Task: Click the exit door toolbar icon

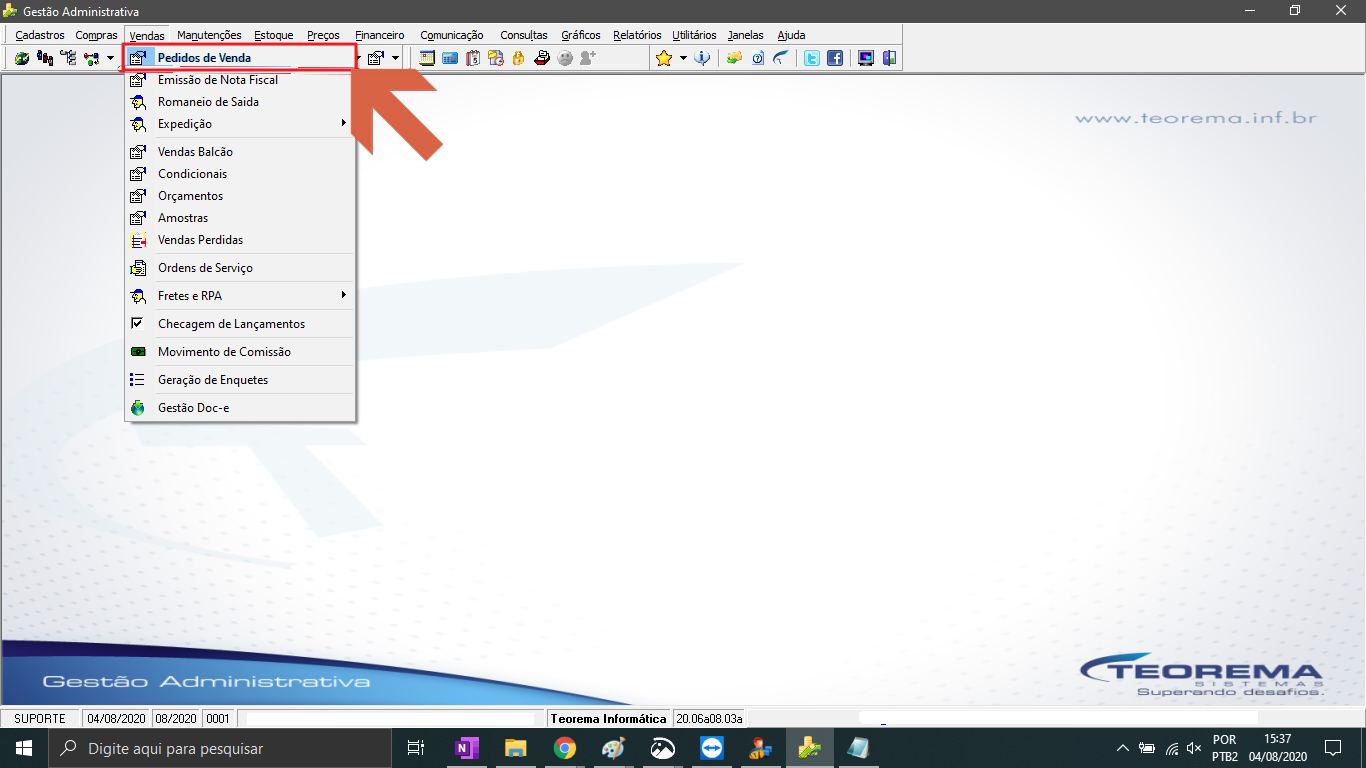Action: [889, 59]
